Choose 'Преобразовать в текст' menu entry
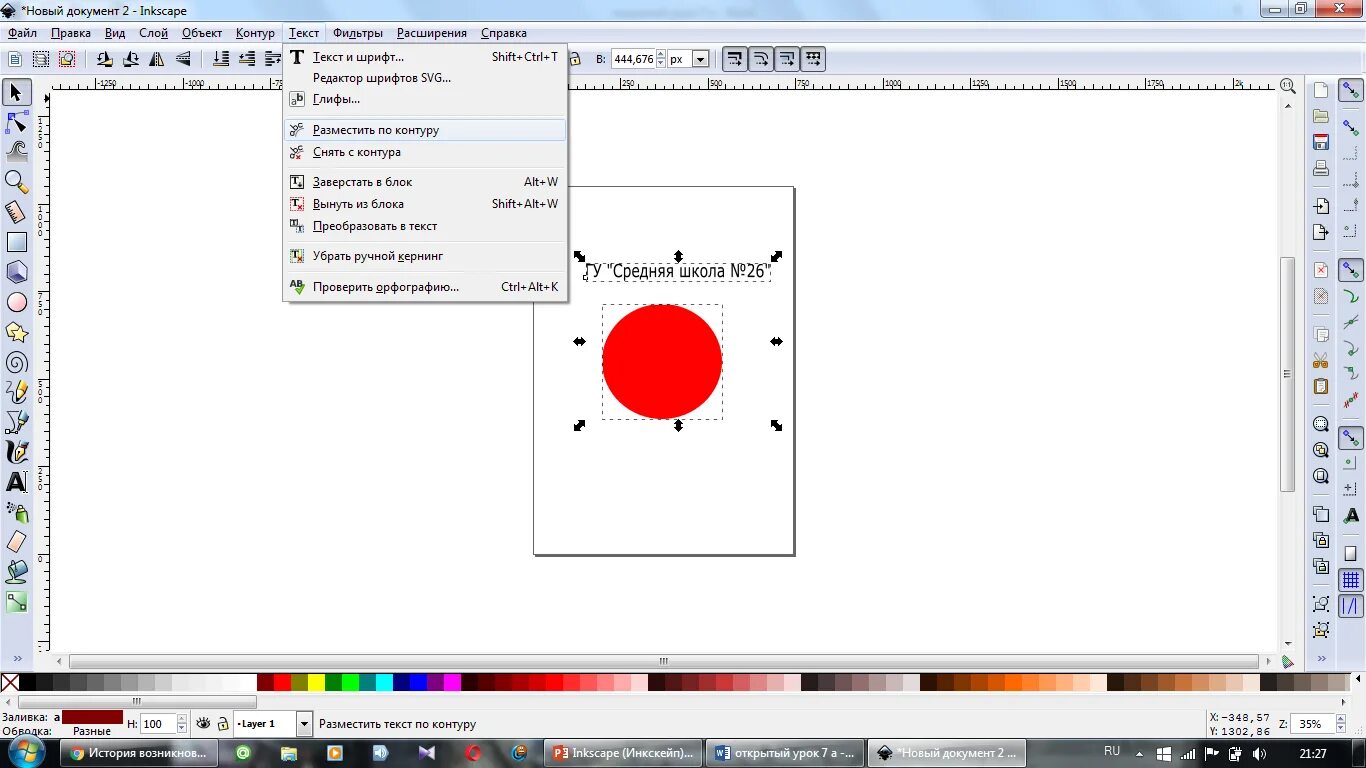1366x768 pixels. [425, 226]
